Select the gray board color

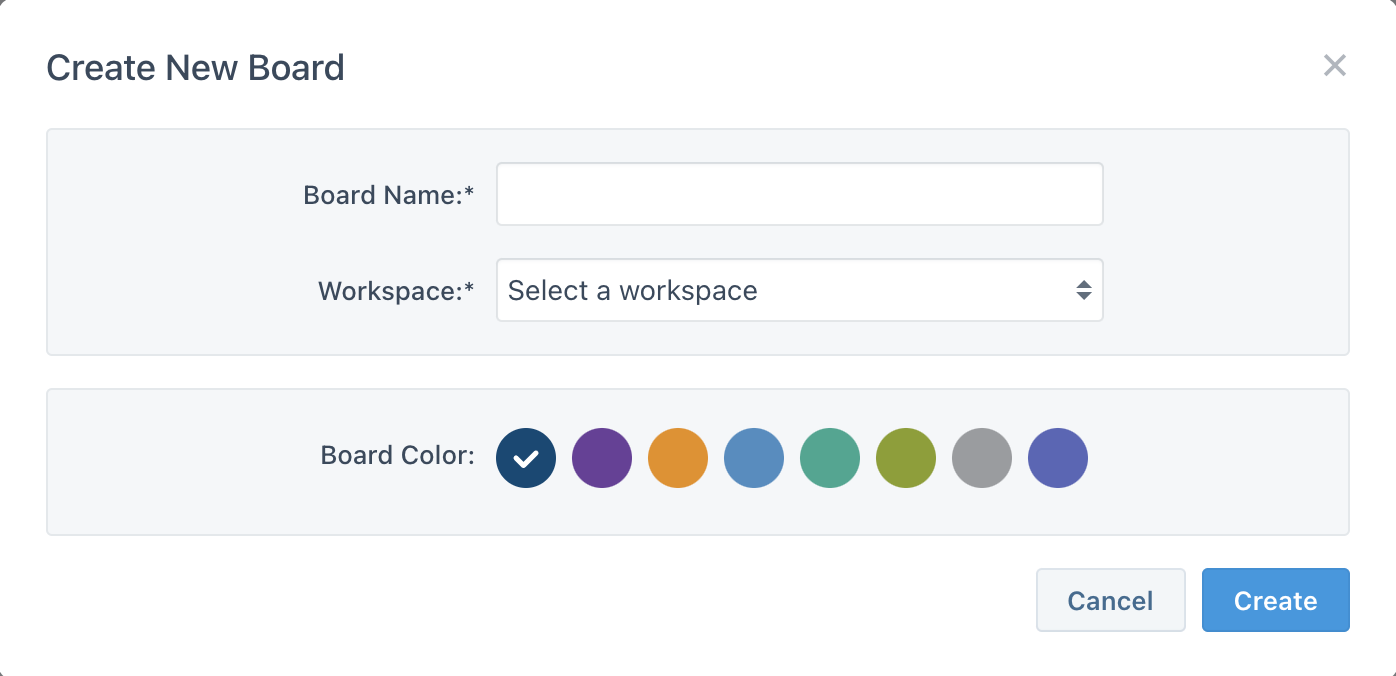pyautogui.click(x=982, y=458)
